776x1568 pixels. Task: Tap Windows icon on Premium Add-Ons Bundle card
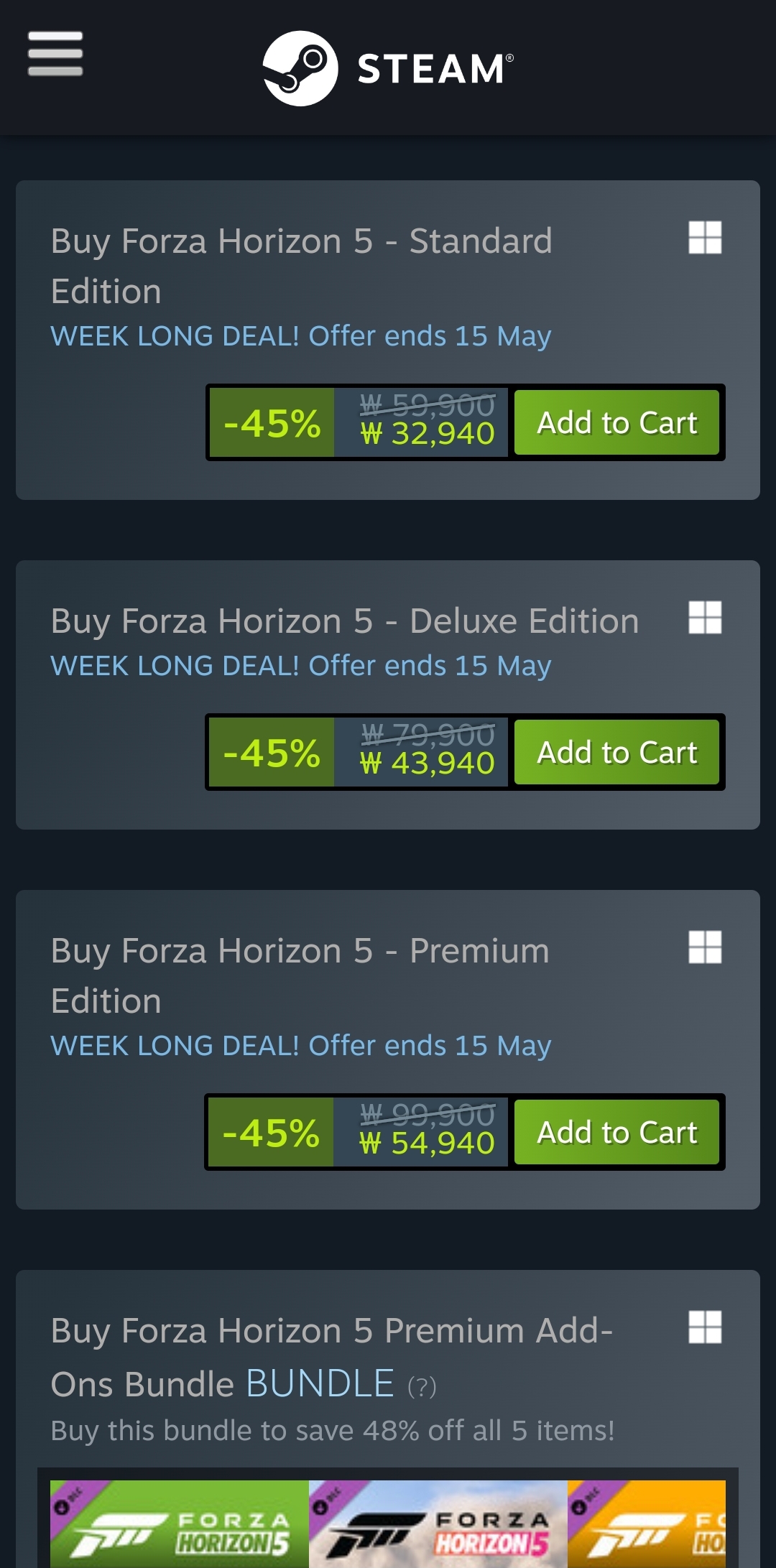pyautogui.click(x=705, y=1327)
